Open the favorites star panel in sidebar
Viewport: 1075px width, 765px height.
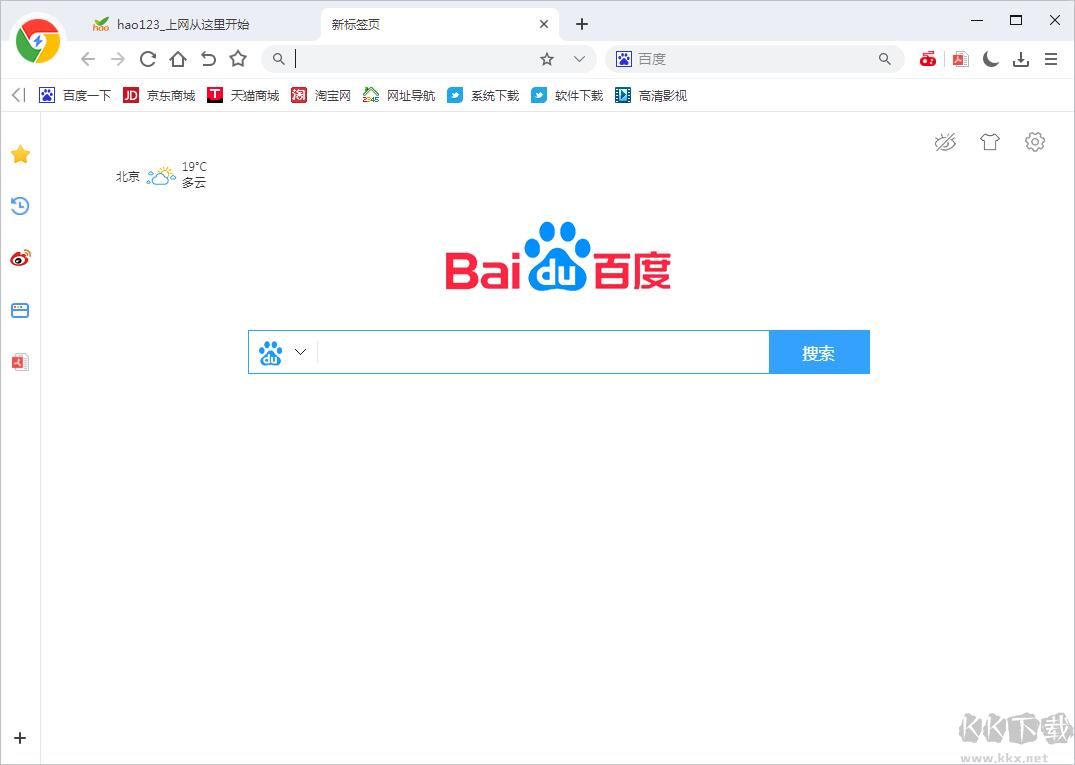click(20, 154)
